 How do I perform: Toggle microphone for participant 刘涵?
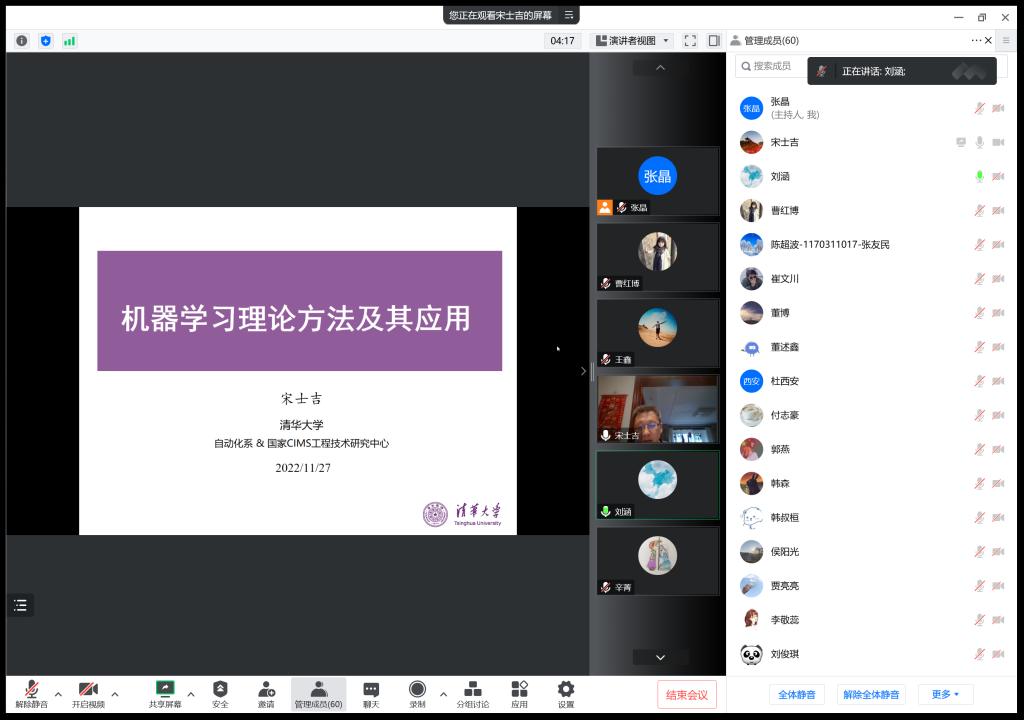[x=979, y=177]
